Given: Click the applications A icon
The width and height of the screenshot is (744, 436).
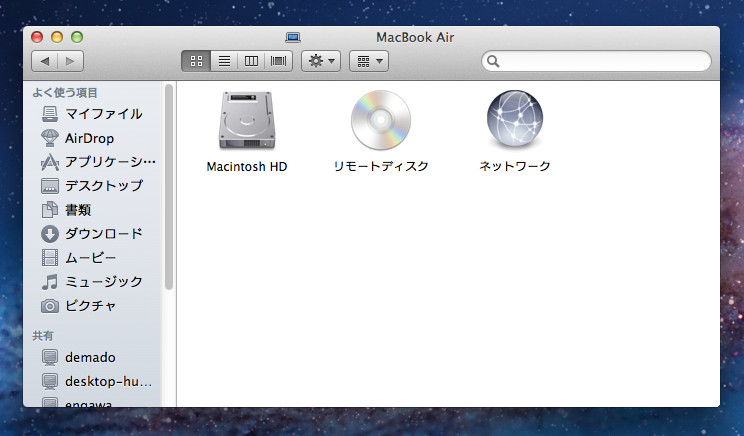Looking at the screenshot, I should (50, 162).
